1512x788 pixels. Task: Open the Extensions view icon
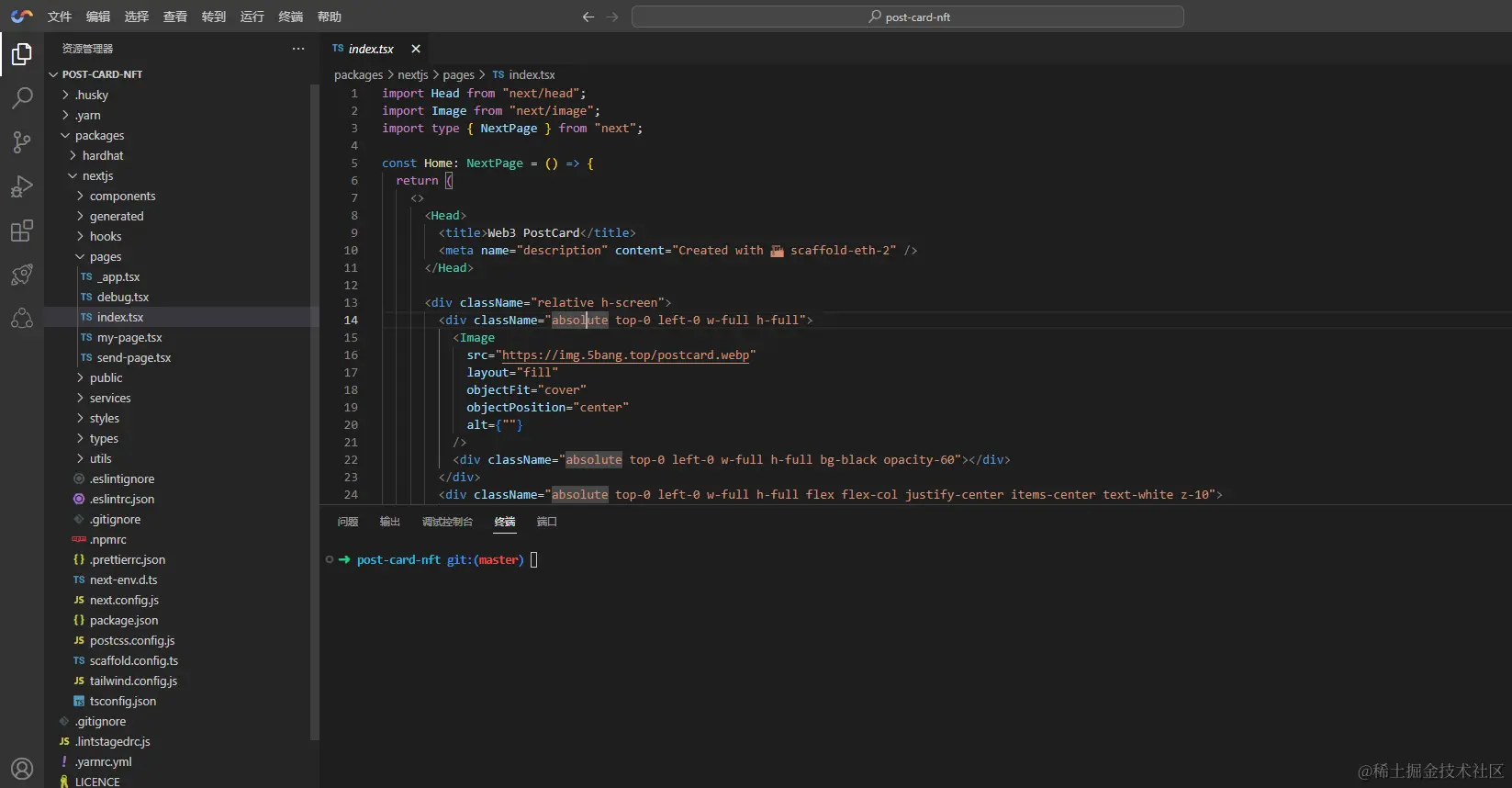tap(22, 231)
